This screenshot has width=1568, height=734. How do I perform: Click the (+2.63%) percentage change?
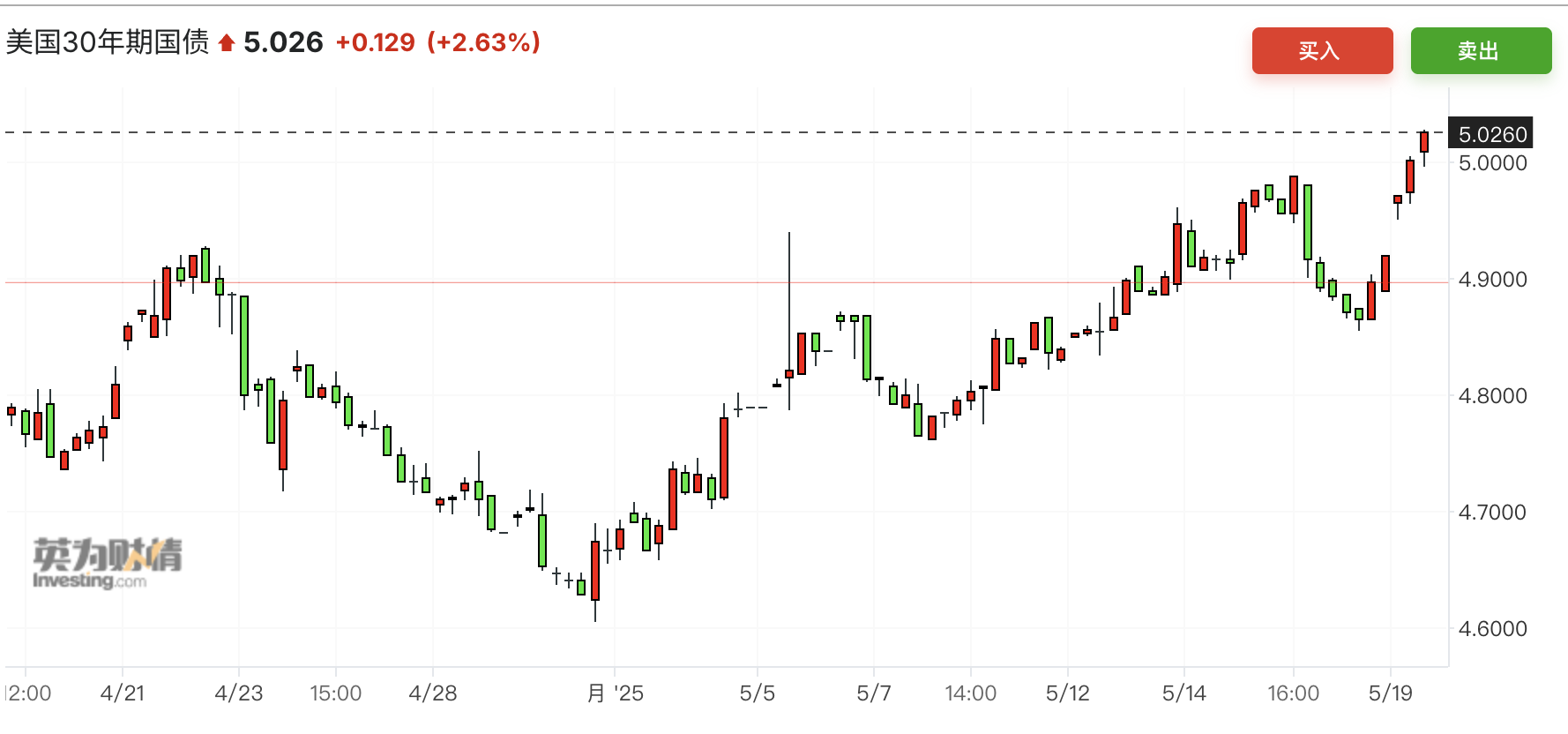click(x=483, y=42)
